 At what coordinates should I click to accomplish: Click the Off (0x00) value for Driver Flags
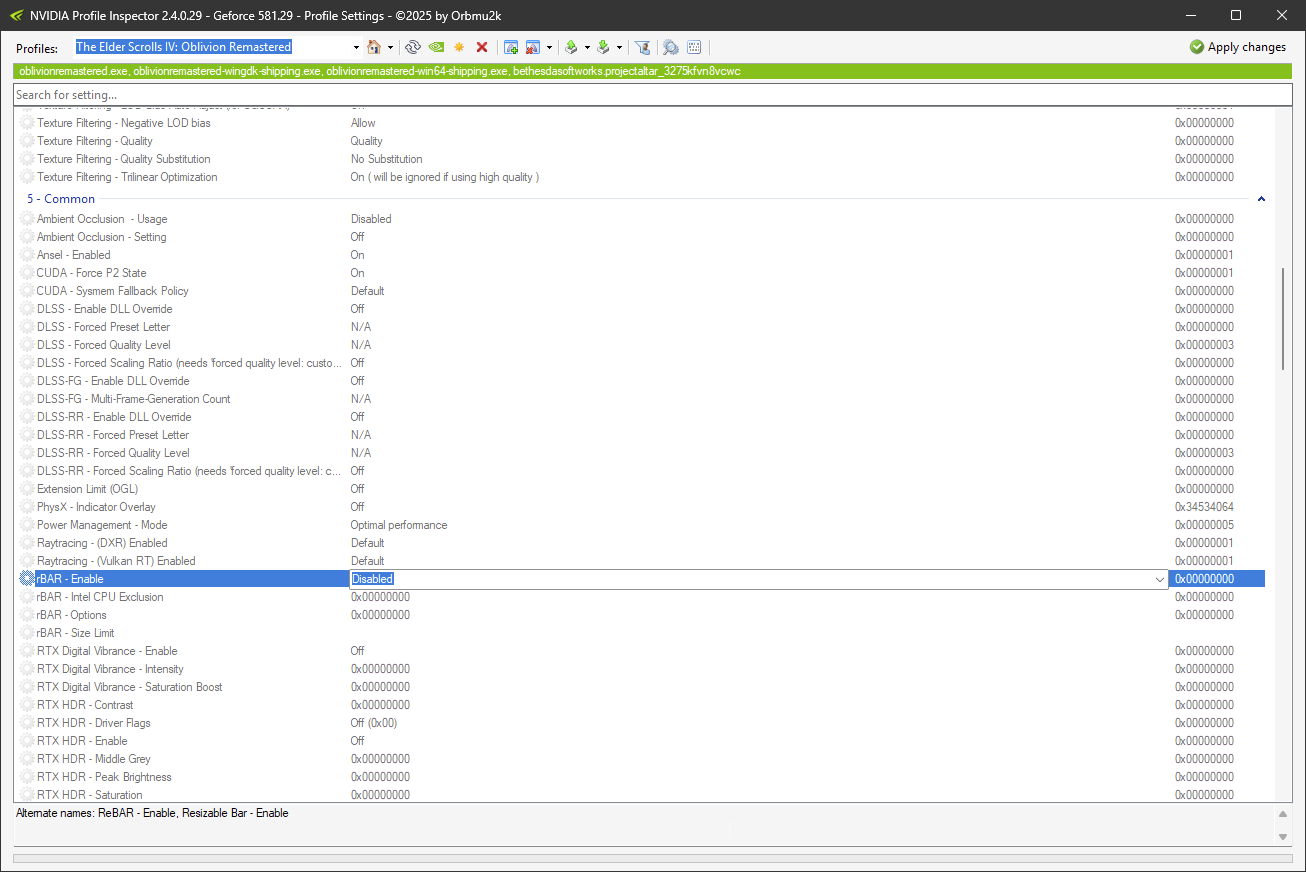(374, 723)
